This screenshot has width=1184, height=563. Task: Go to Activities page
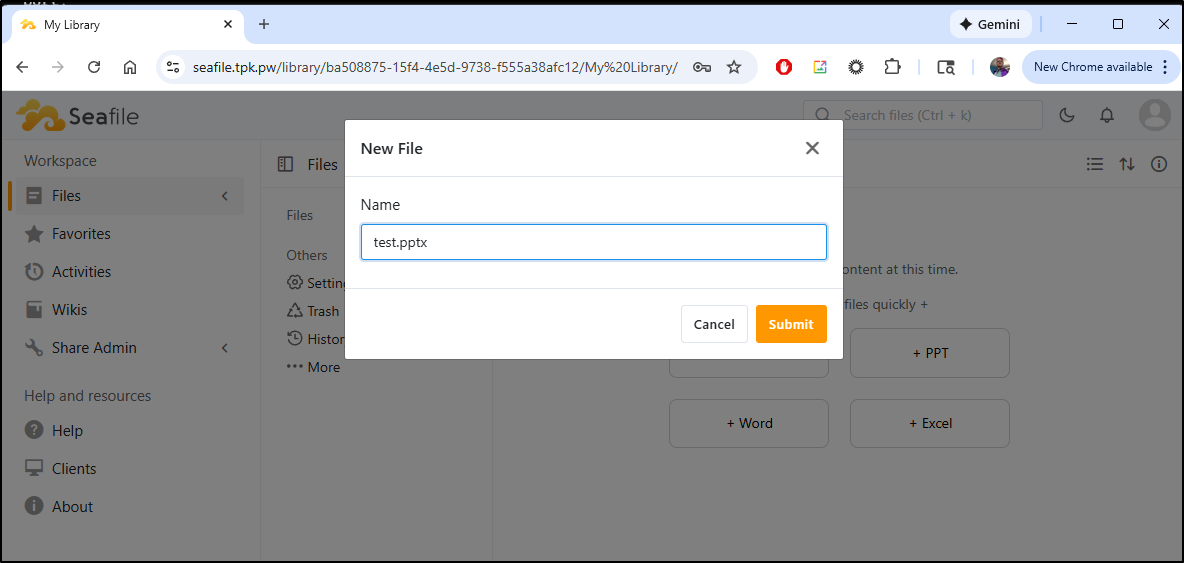(81, 272)
